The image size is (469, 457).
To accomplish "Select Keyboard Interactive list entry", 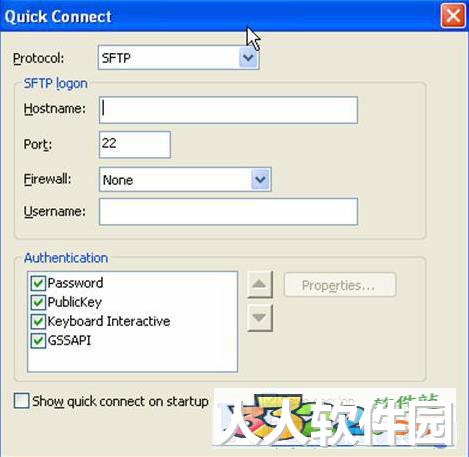I will (109, 321).
